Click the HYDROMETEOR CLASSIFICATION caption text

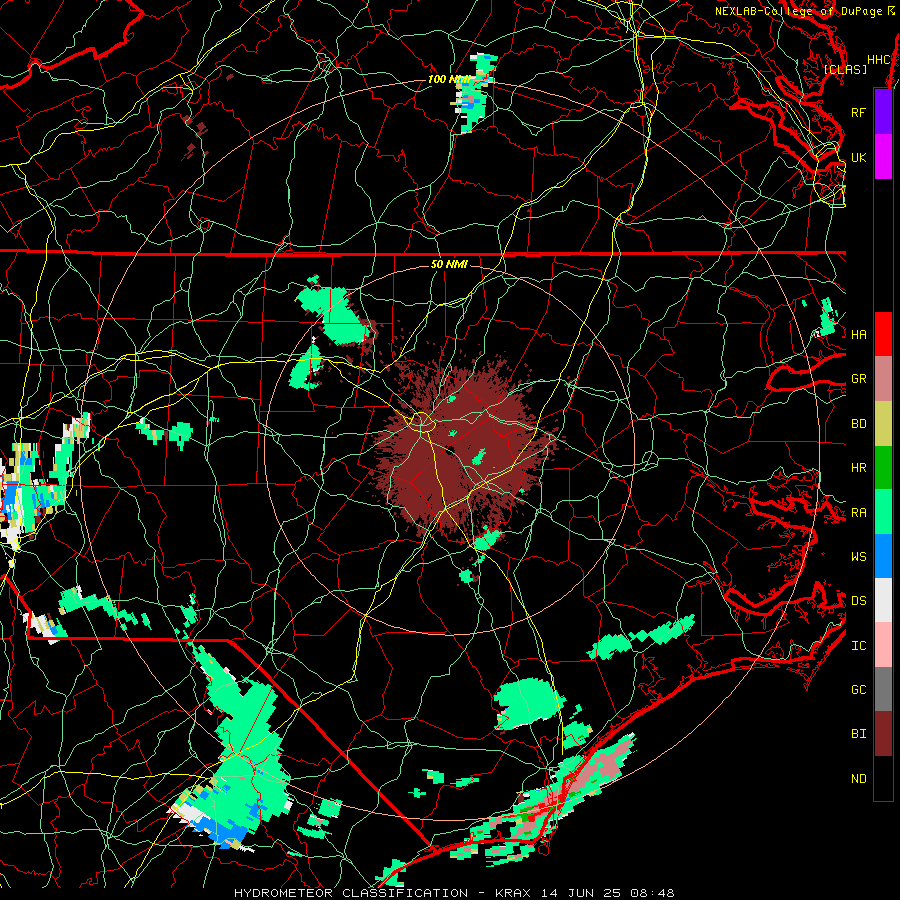coord(351,893)
